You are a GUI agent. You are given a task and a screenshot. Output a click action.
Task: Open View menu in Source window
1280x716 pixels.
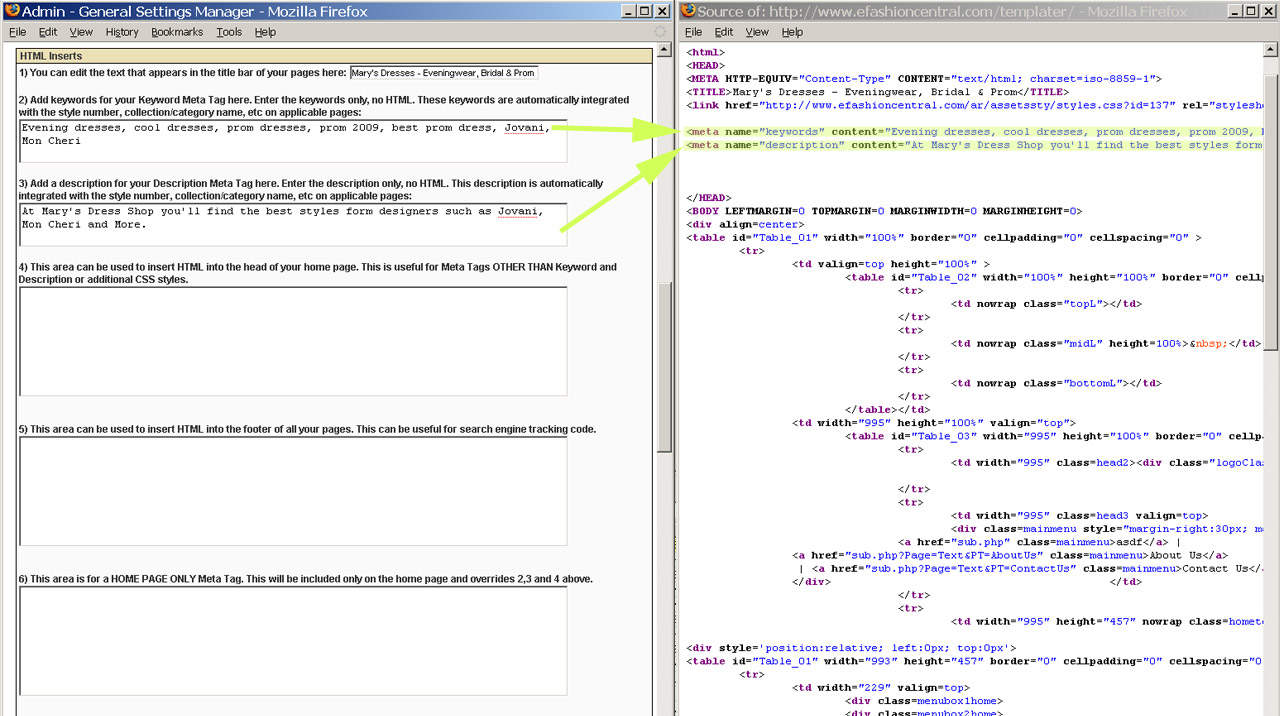(757, 32)
